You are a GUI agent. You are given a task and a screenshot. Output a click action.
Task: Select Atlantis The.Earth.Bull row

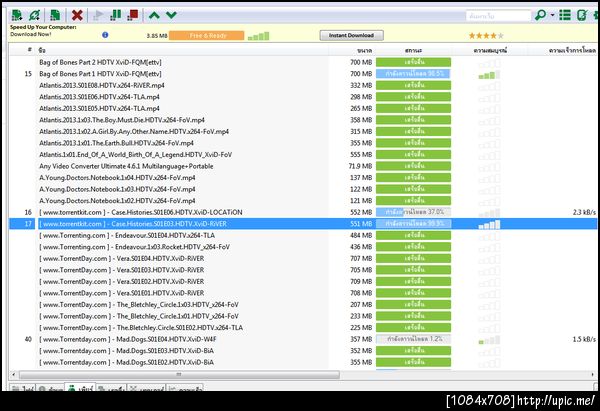click(303, 143)
